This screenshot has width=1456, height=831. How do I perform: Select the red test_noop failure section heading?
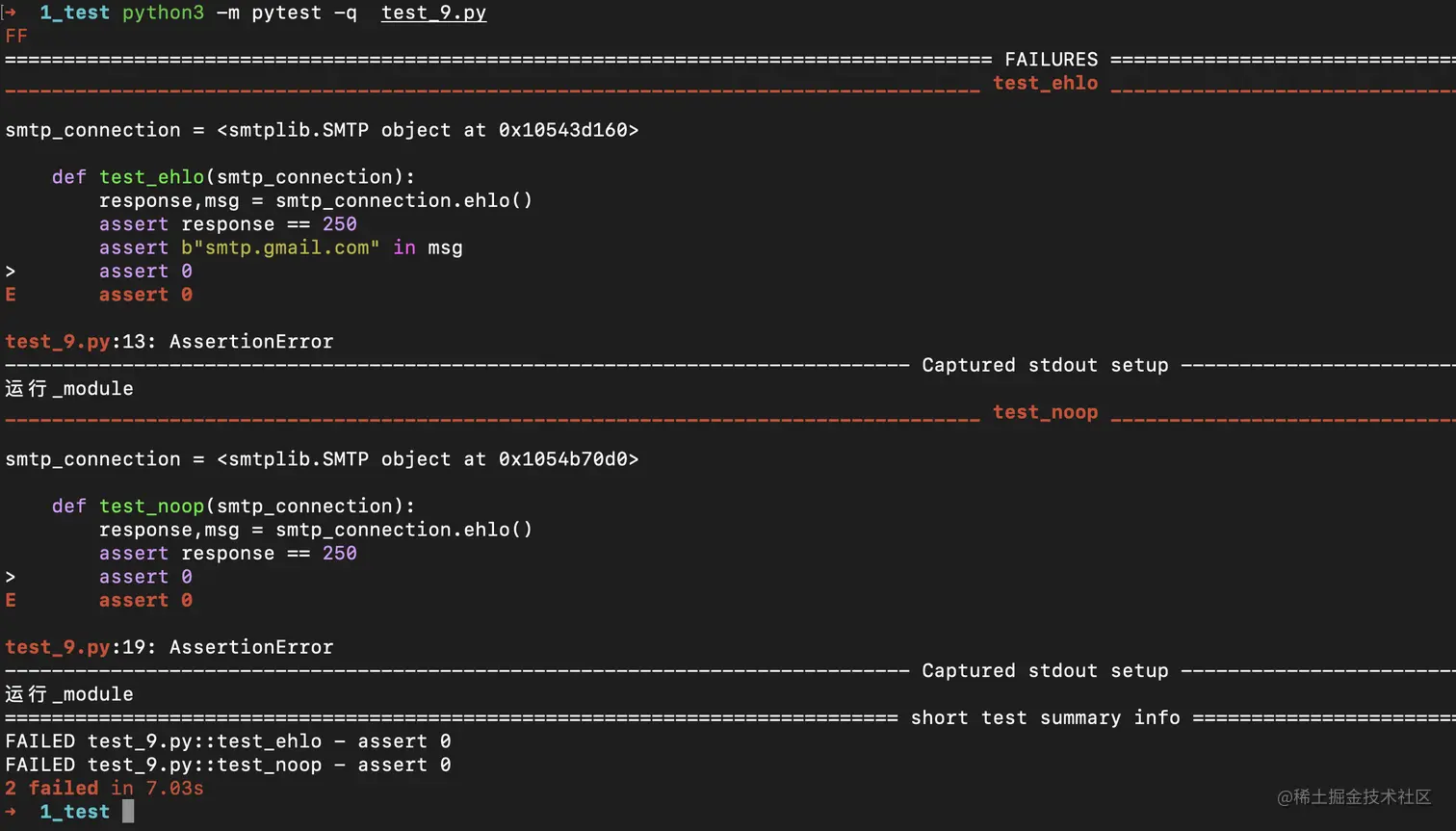coord(1045,413)
